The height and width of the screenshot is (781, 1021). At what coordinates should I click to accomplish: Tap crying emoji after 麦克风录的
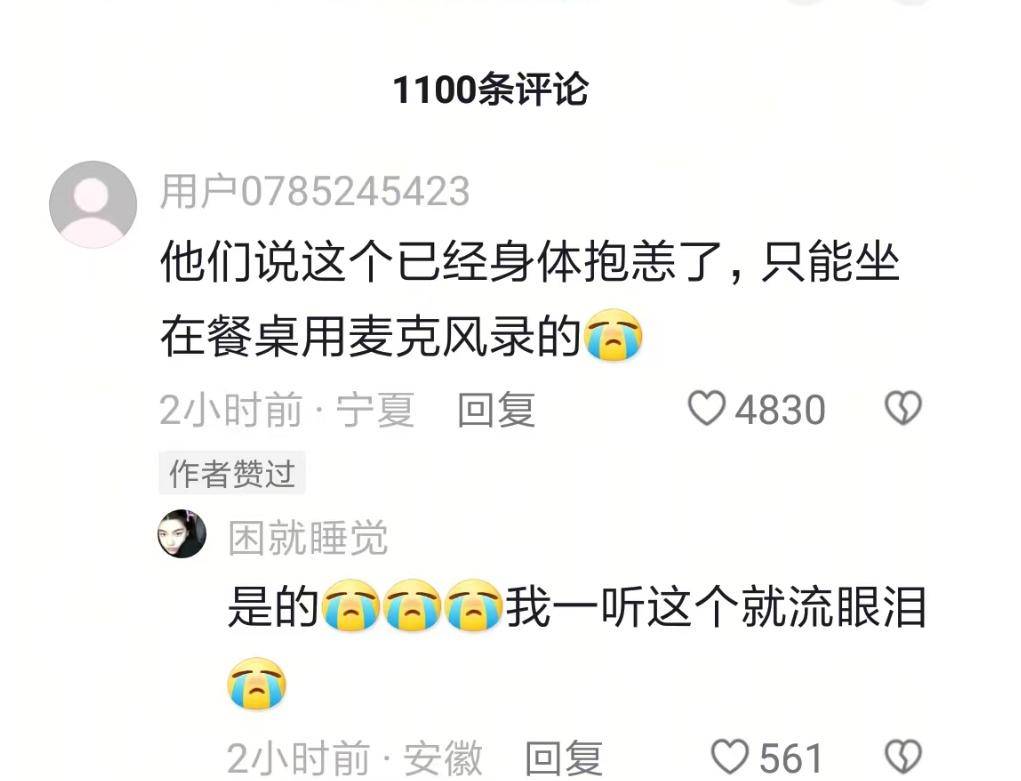(x=613, y=335)
